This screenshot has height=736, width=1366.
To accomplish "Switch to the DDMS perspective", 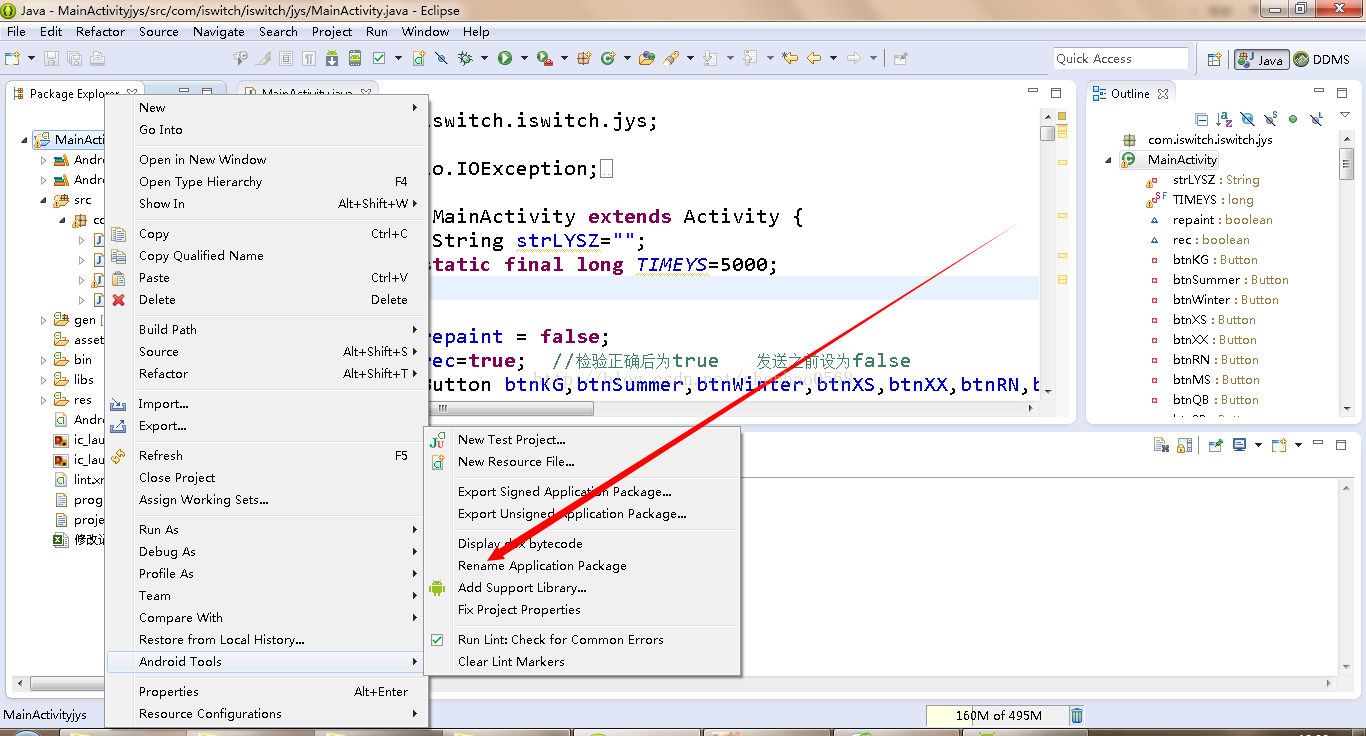I will click(1321, 59).
